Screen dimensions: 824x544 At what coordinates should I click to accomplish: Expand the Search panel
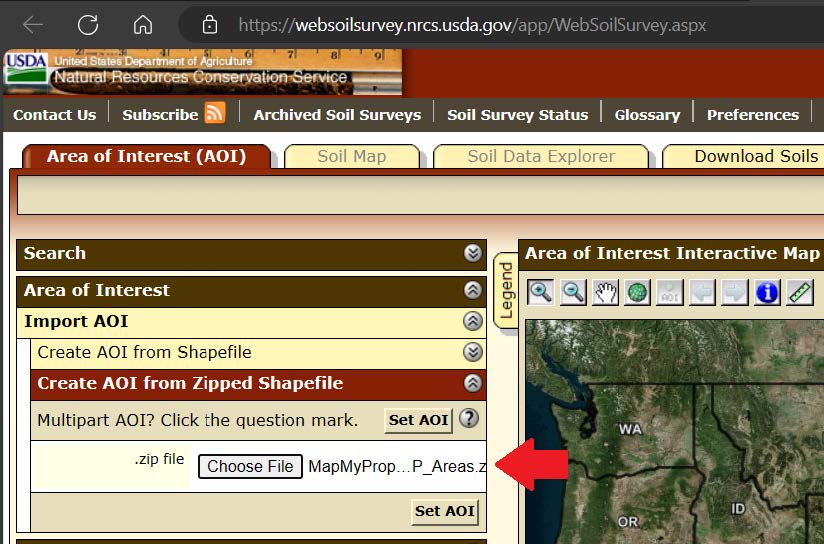(473, 254)
